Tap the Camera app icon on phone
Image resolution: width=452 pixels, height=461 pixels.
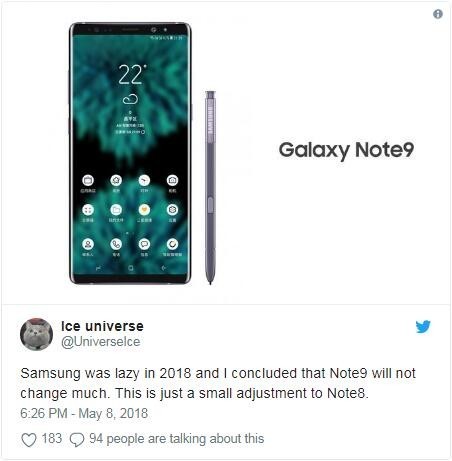pos(172,180)
